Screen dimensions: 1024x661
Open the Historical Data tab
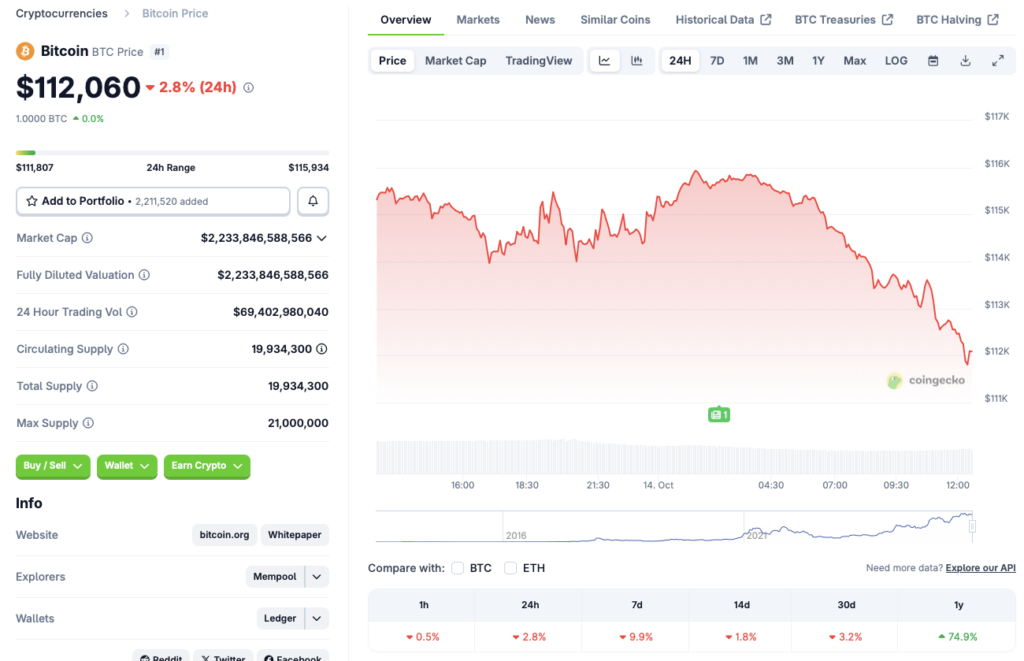[723, 20]
